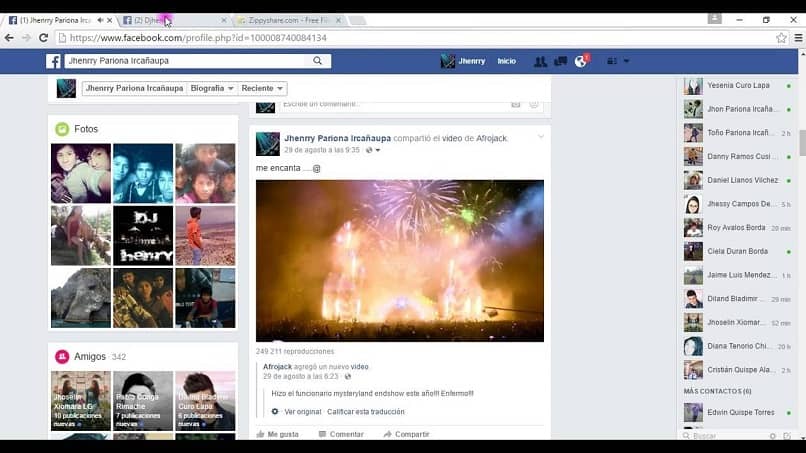Screen dimensions: 806x453
Task: Click the search magnifier icon
Action: pyautogui.click(x=318, y=61)
